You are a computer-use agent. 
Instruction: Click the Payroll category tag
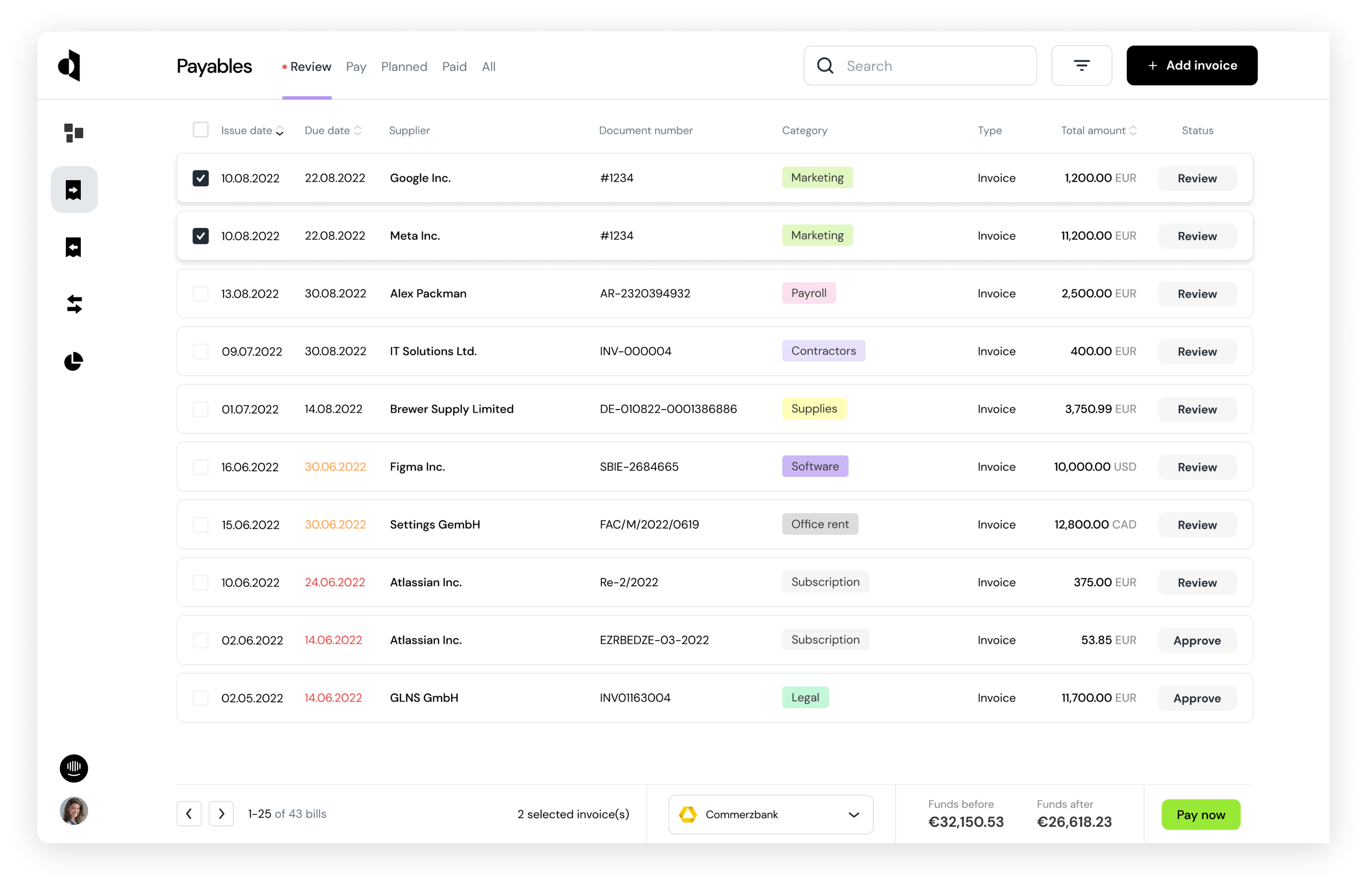click(x=808, y=293)
